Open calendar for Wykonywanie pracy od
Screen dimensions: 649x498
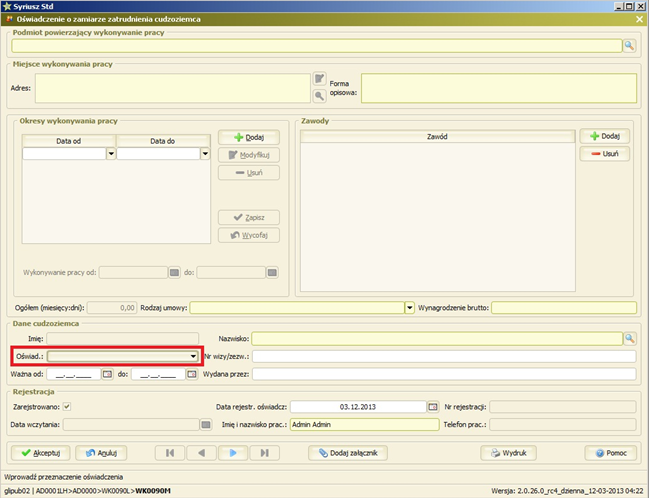point(175,272)
